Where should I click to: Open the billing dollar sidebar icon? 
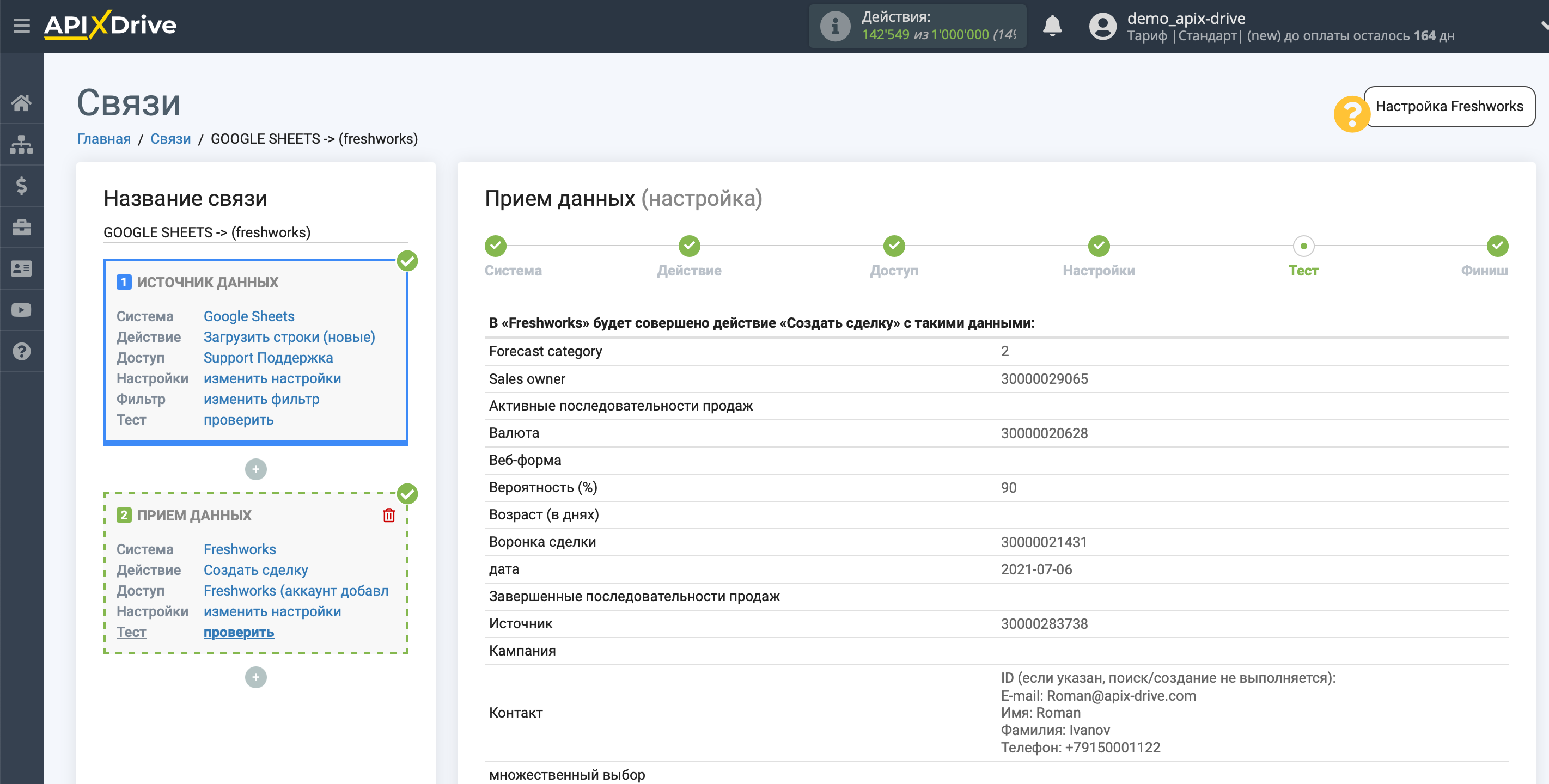(x=22, y=186)
